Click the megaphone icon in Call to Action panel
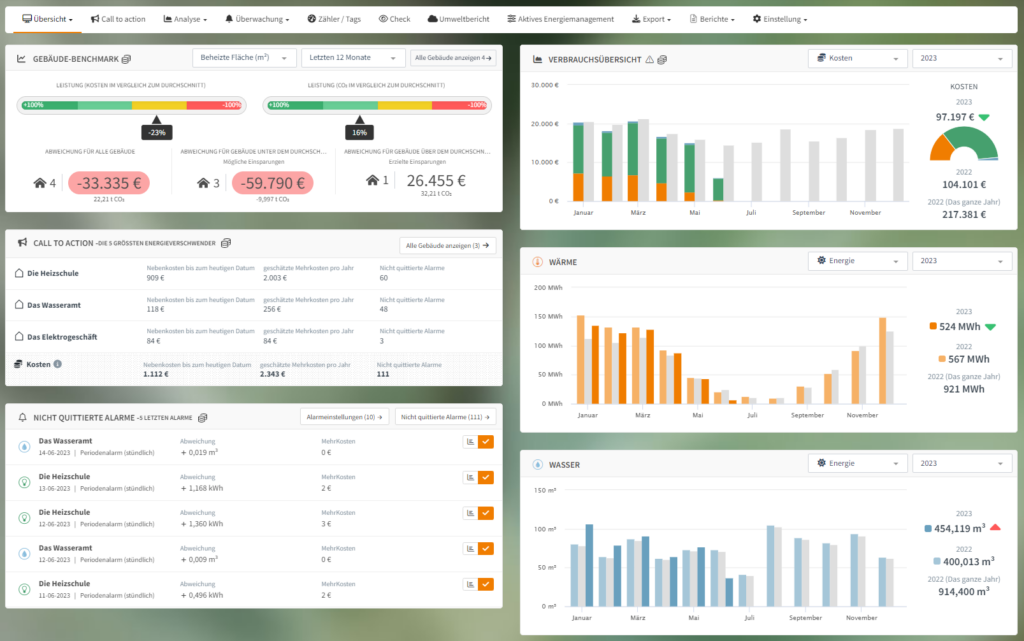The height and width of the screenshot is (641, 1024). tap(22, 242)
